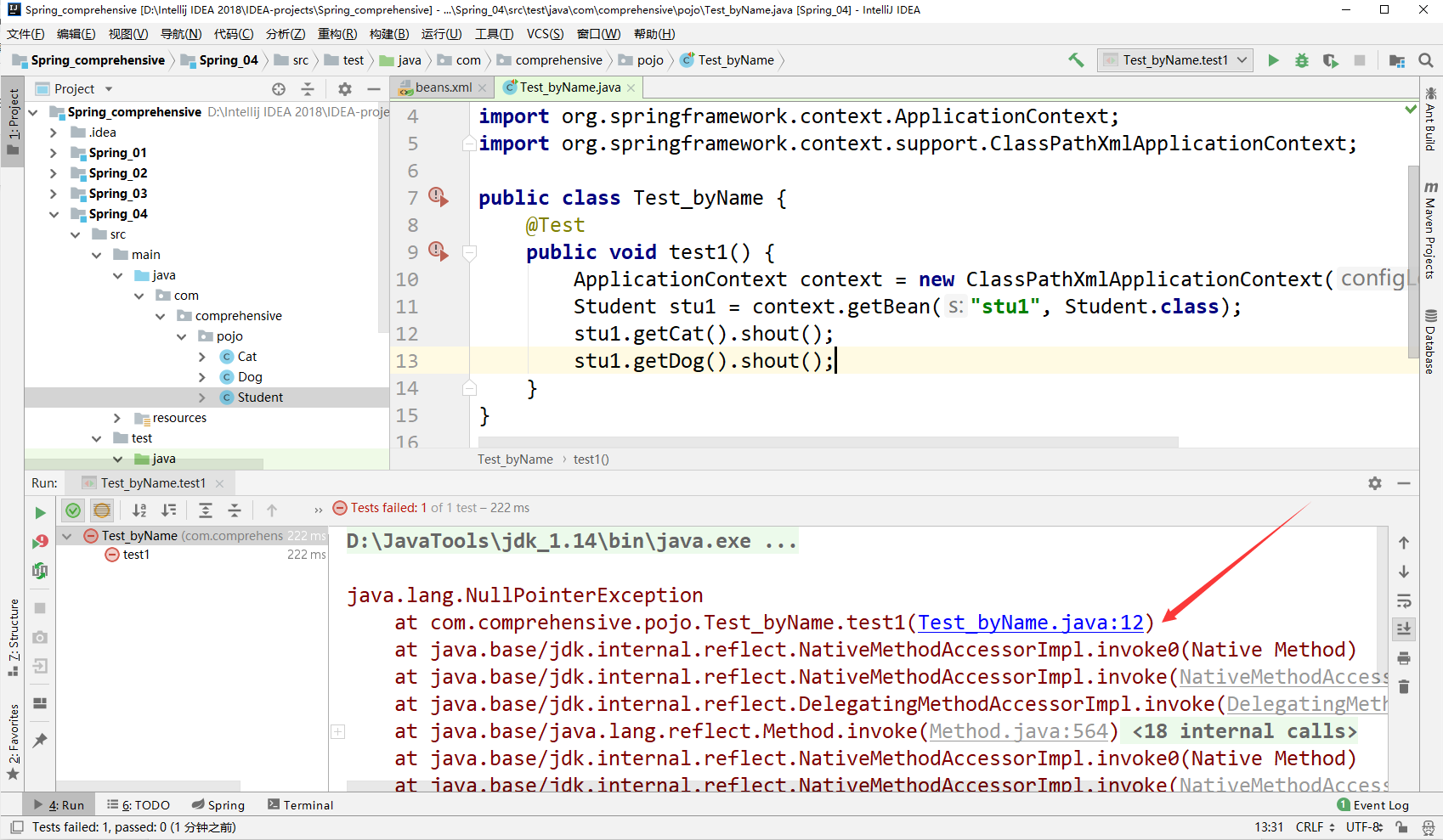Expand folded internal calls in console

coord(338,731)
